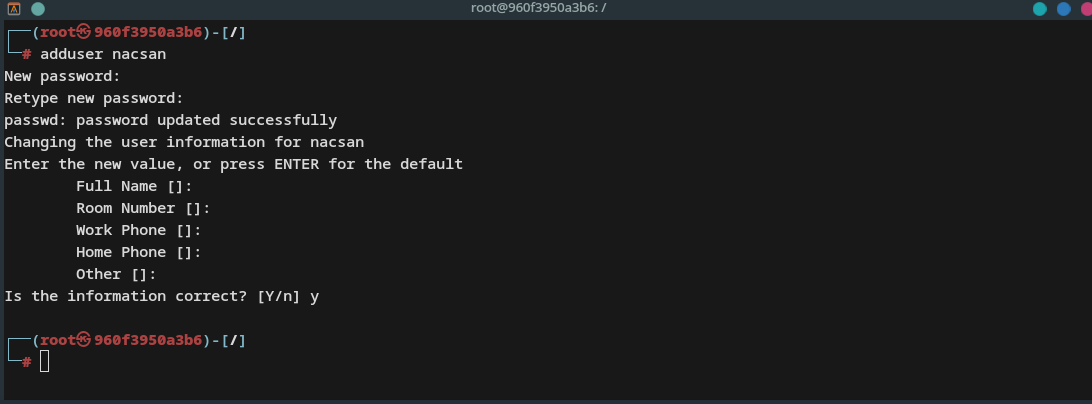Click the red hash symbol before adduser
This screenshot has height=404, width=1092.
click(x=26, y=54)
